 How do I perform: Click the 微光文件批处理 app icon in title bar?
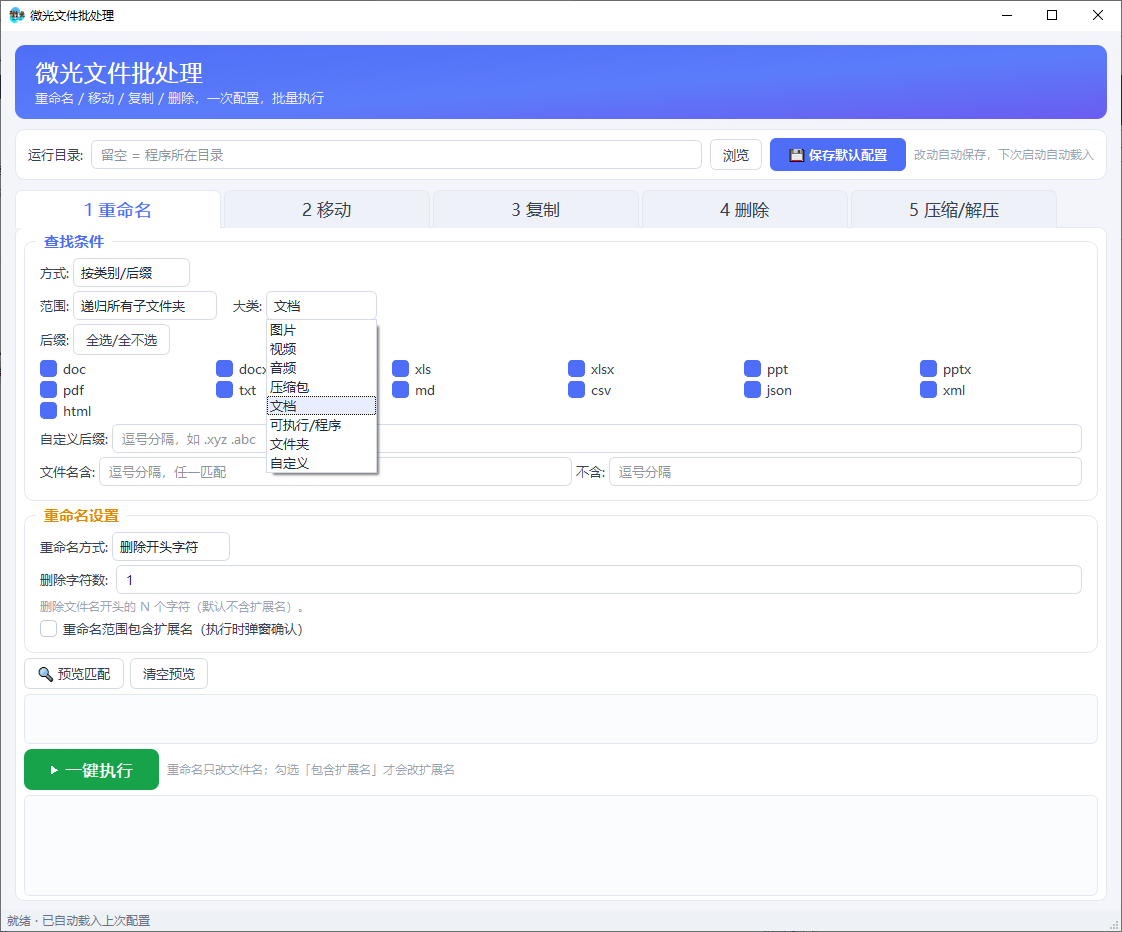(x=16, y=15)
